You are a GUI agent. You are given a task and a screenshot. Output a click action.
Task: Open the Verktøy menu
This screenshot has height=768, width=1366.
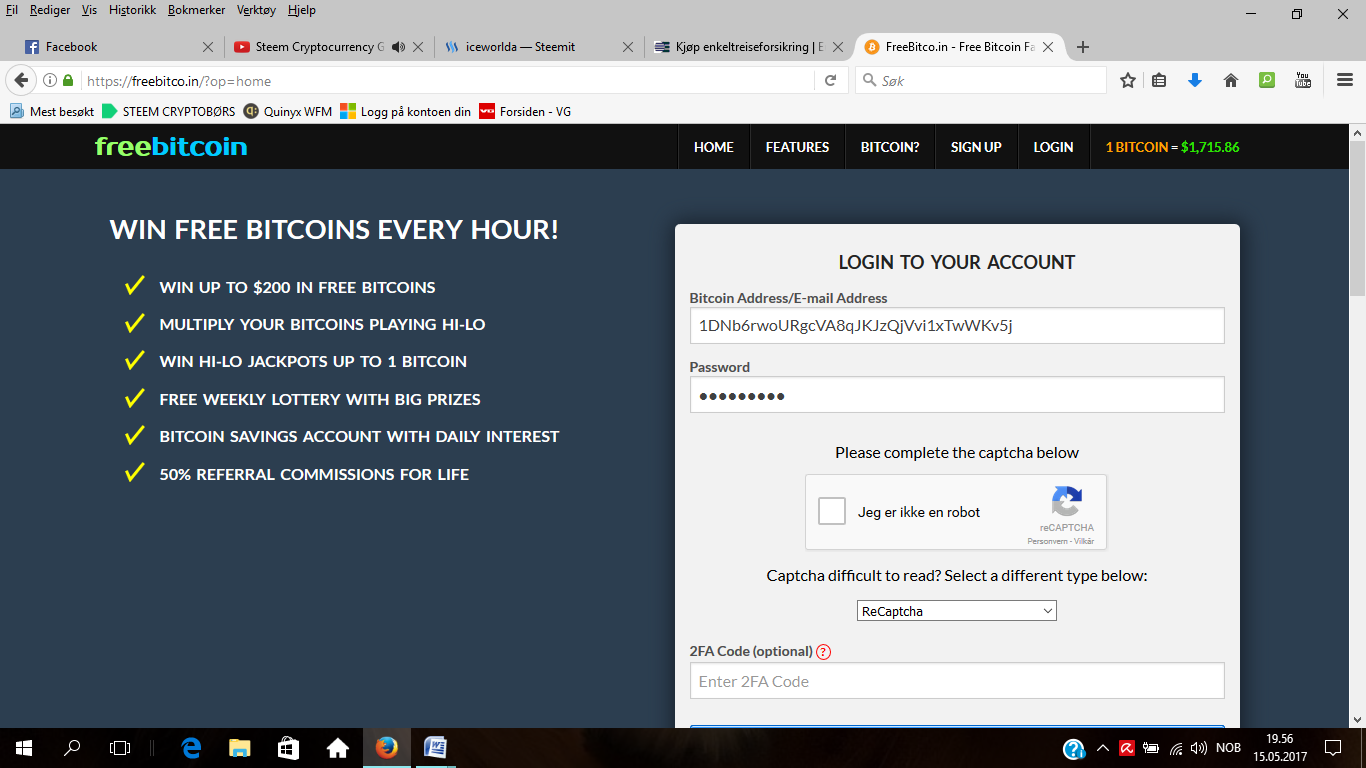258,10
